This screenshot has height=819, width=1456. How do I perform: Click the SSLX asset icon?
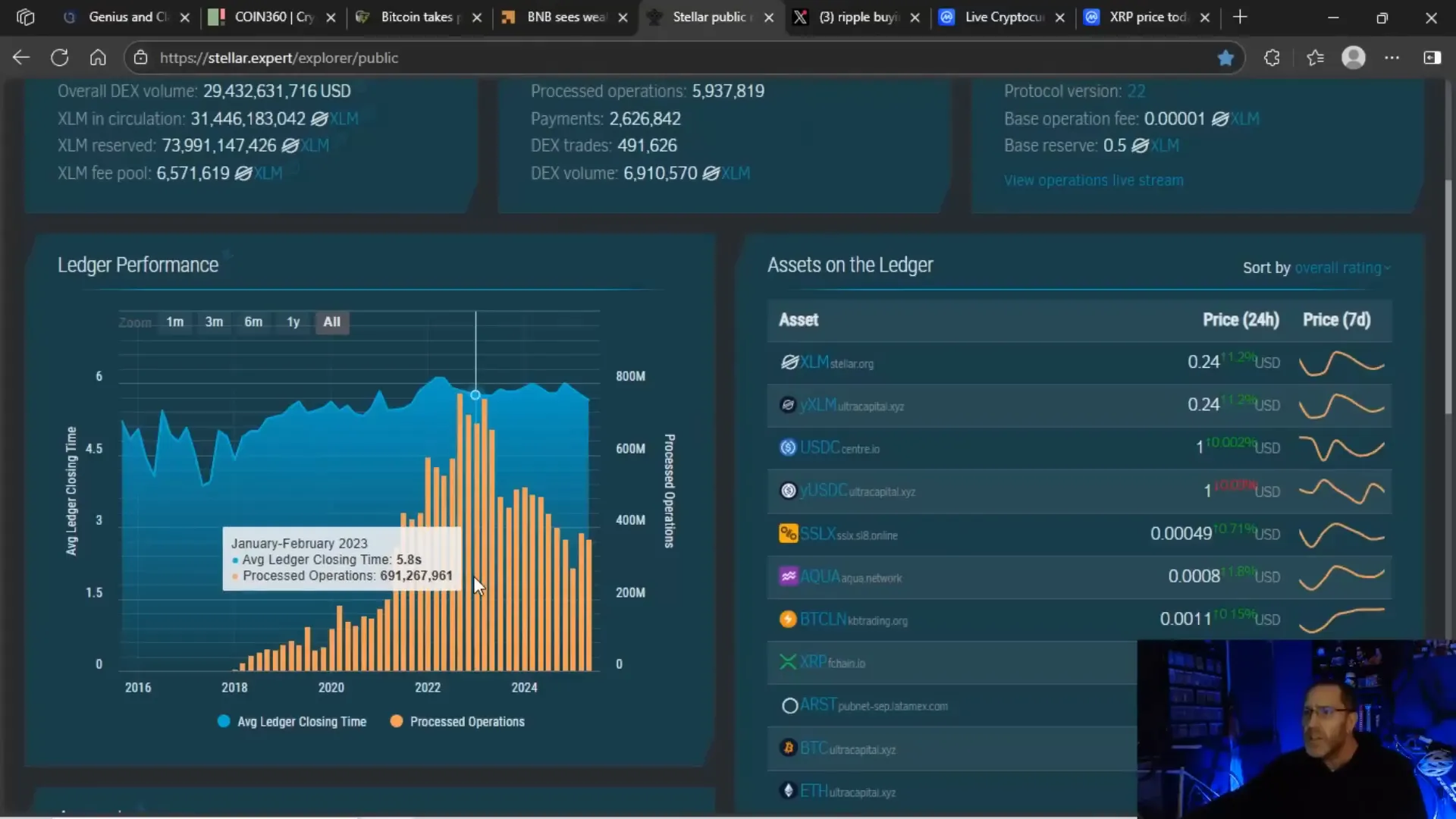click(789, 534)
